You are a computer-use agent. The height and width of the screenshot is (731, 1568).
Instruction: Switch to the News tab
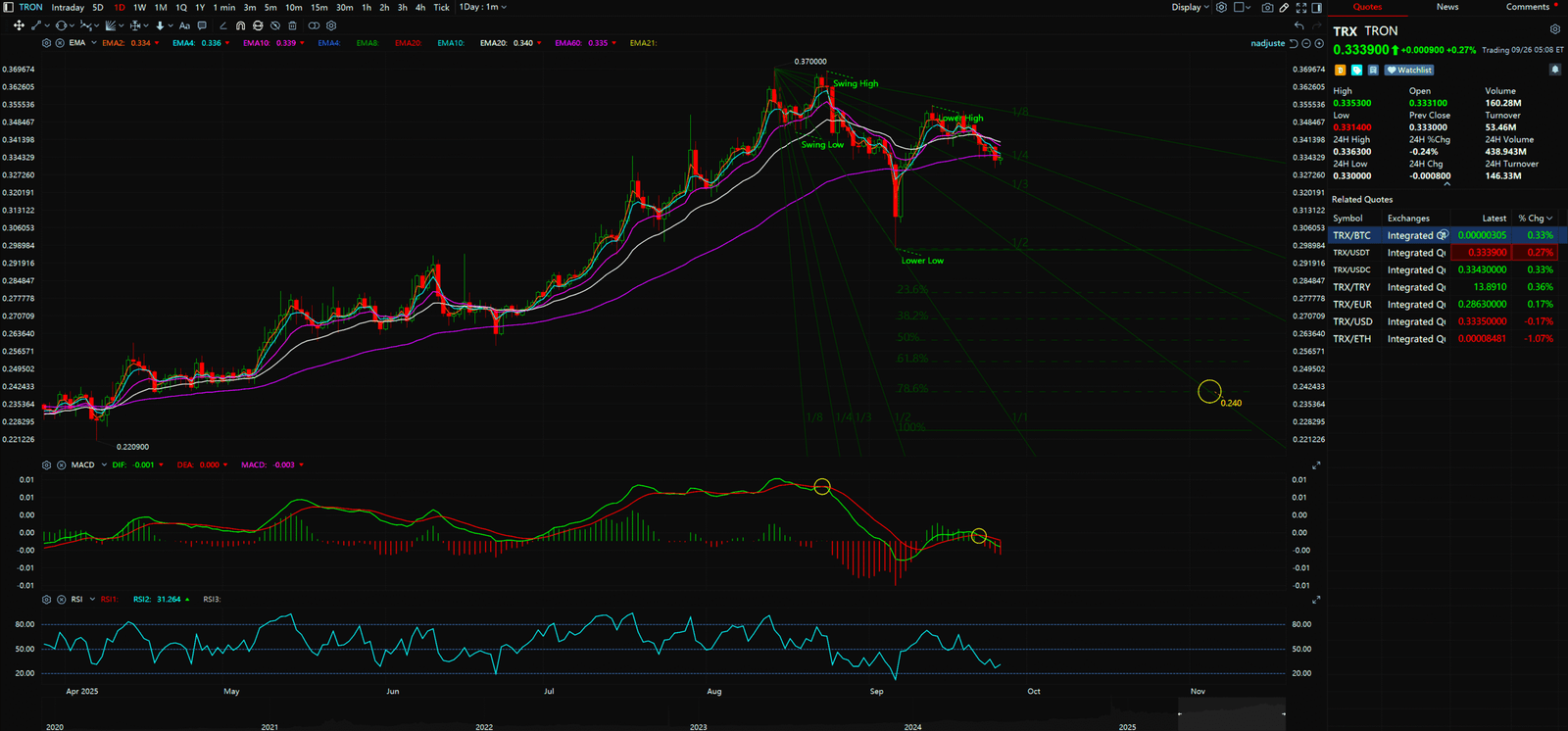pyautogui.click(x=1446, y=7)
